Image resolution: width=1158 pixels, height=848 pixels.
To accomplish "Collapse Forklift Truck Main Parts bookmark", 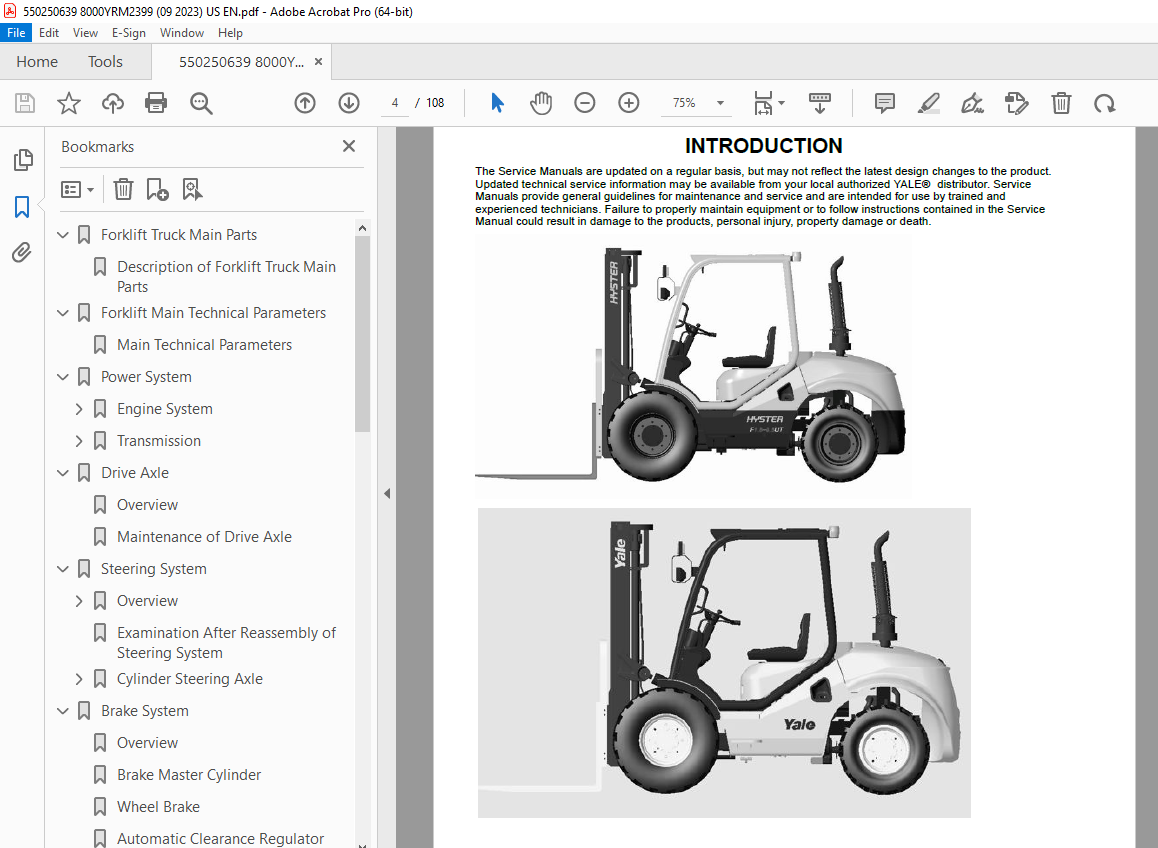I will pos(64,235).
